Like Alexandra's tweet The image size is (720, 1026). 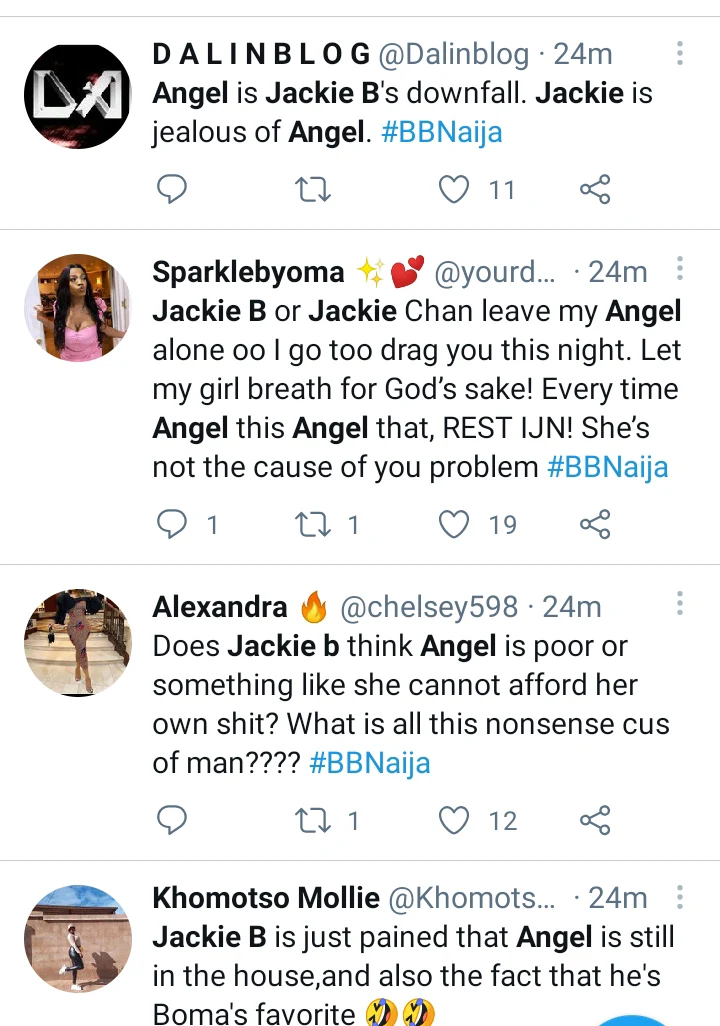455,821
